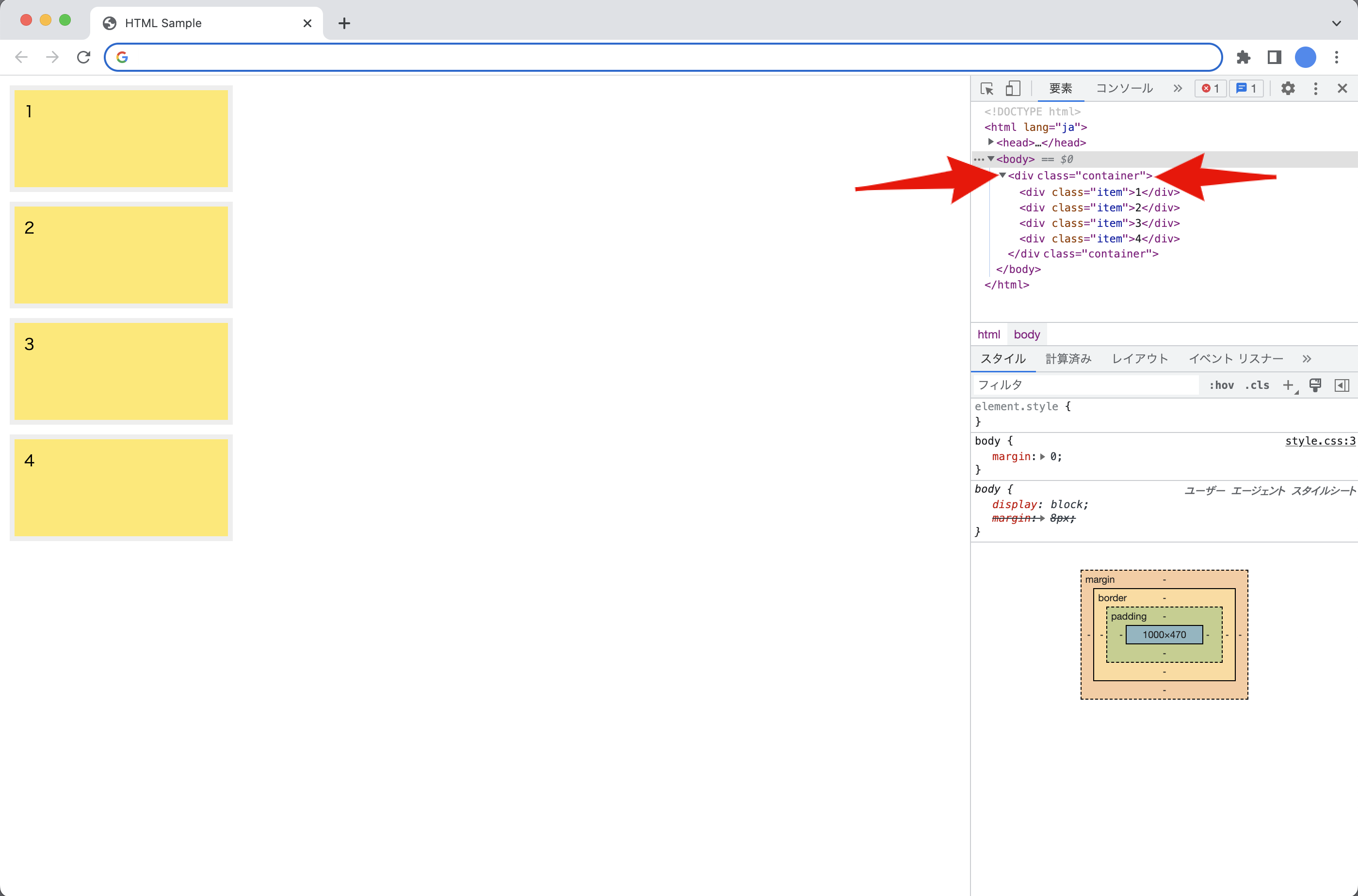Toggle the device toolbar icon
This screenshot has width=1358, height=896.
point(1013,88)
